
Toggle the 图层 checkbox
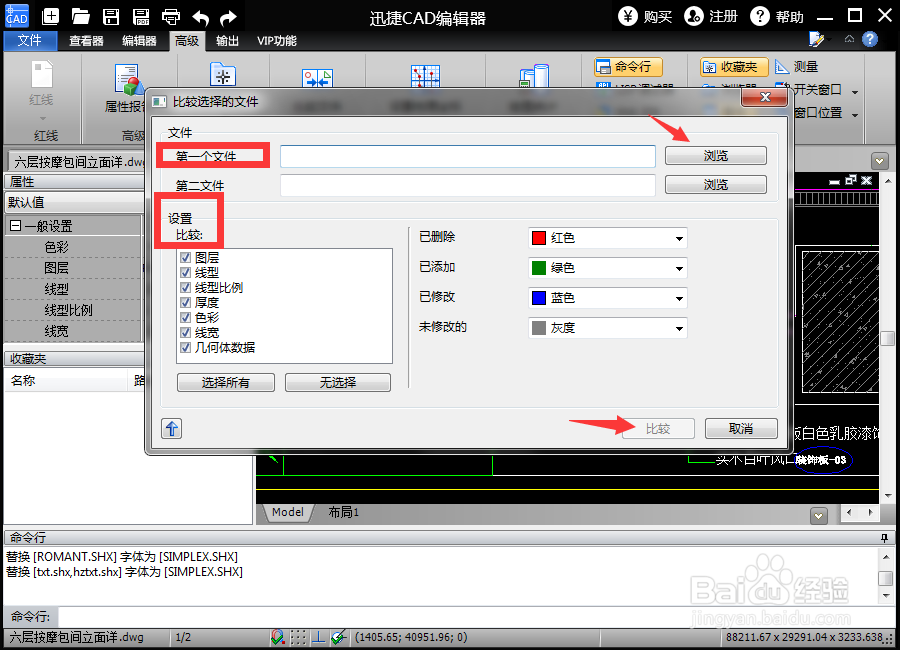(185, 257)
